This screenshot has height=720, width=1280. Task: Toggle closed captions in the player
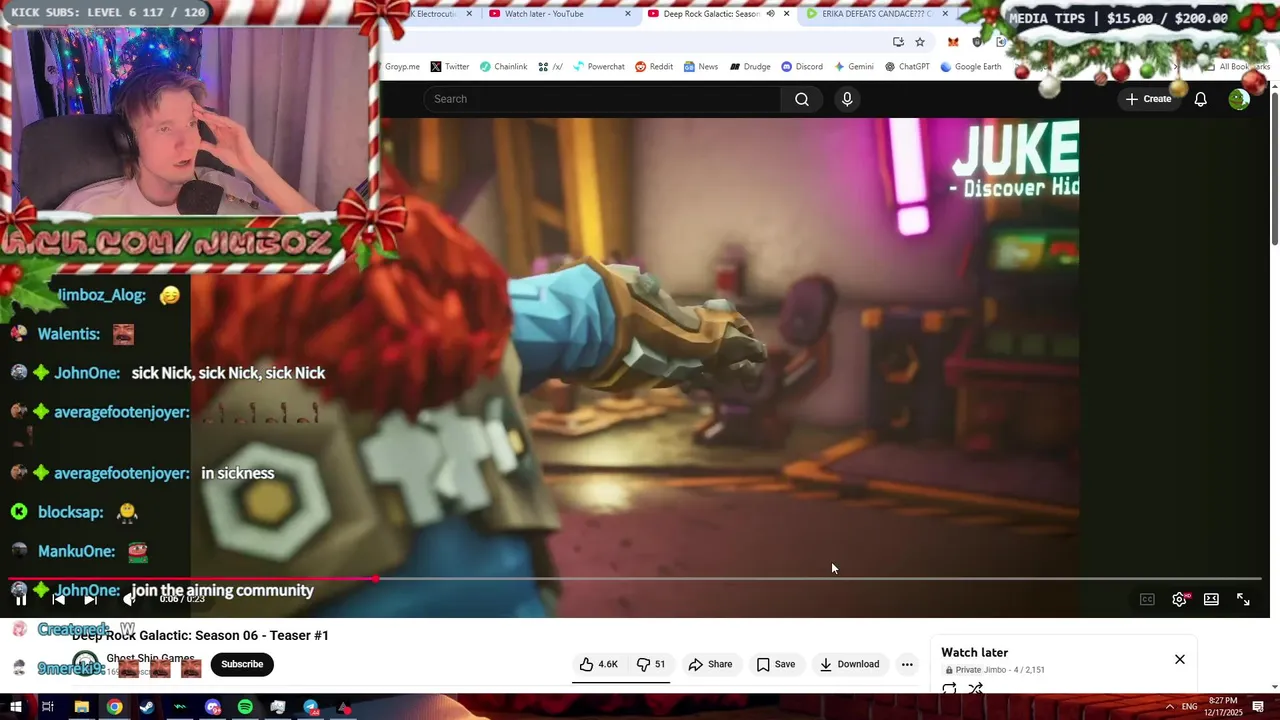(1147, 599)
